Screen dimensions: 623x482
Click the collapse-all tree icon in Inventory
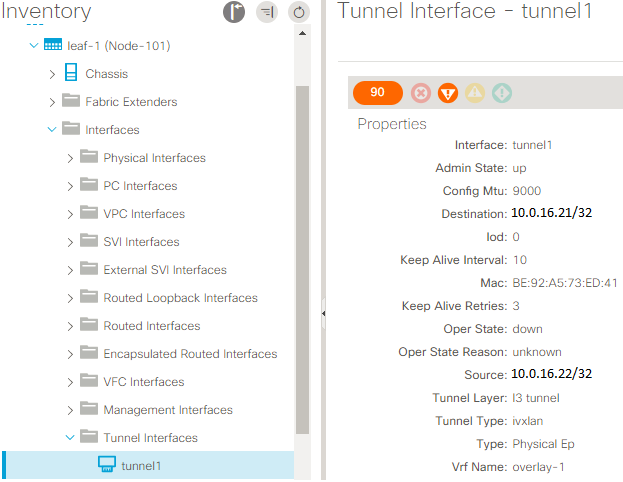[267, 12]
